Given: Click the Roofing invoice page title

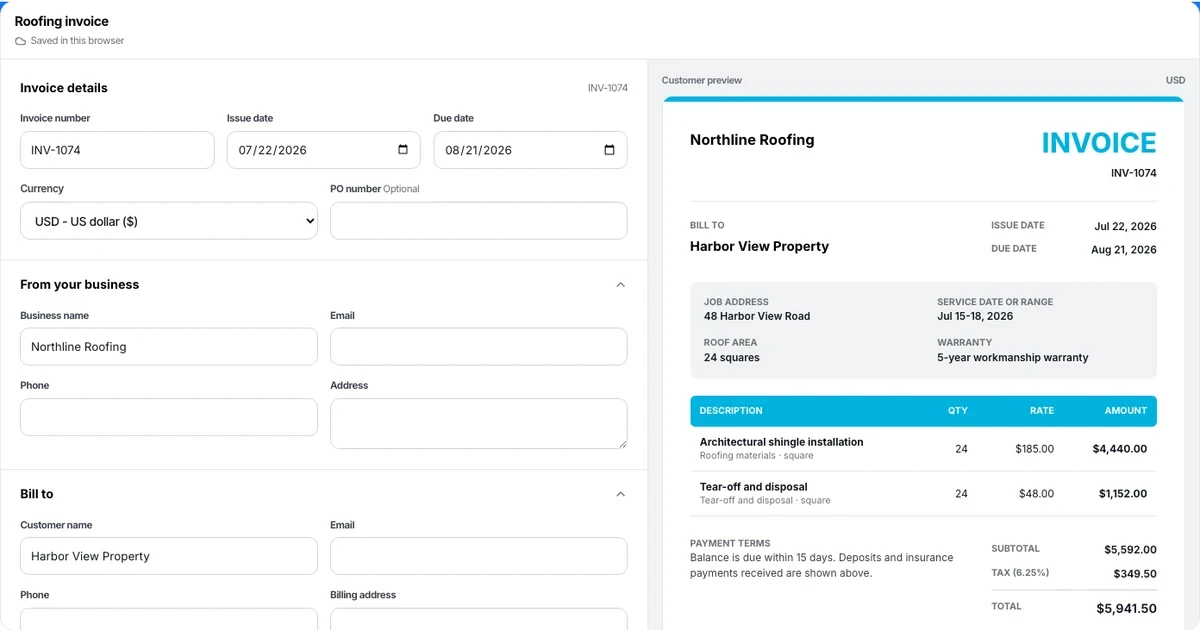Looking at the screenshot, I should 62,21.
